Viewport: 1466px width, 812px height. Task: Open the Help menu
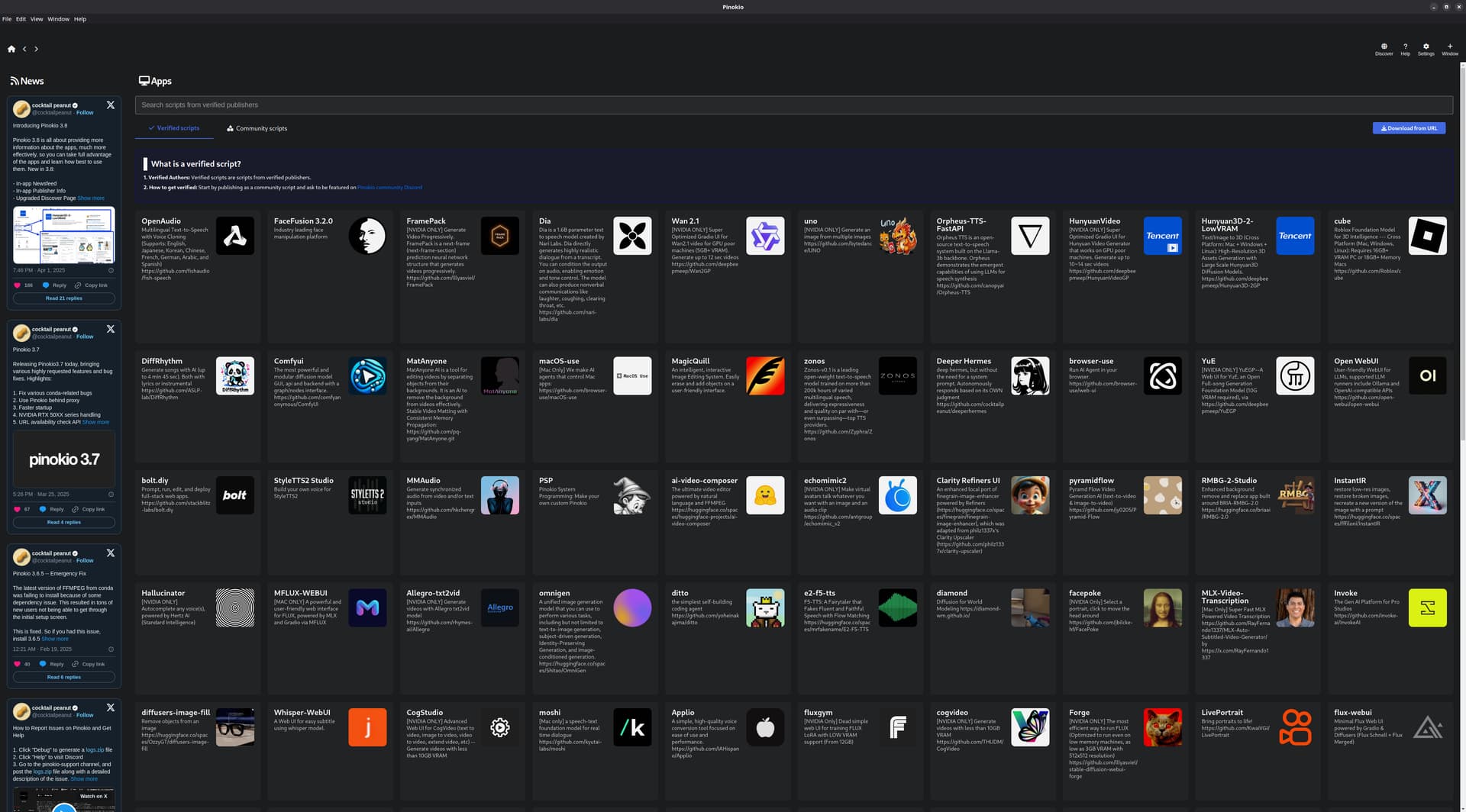point(80,19)
